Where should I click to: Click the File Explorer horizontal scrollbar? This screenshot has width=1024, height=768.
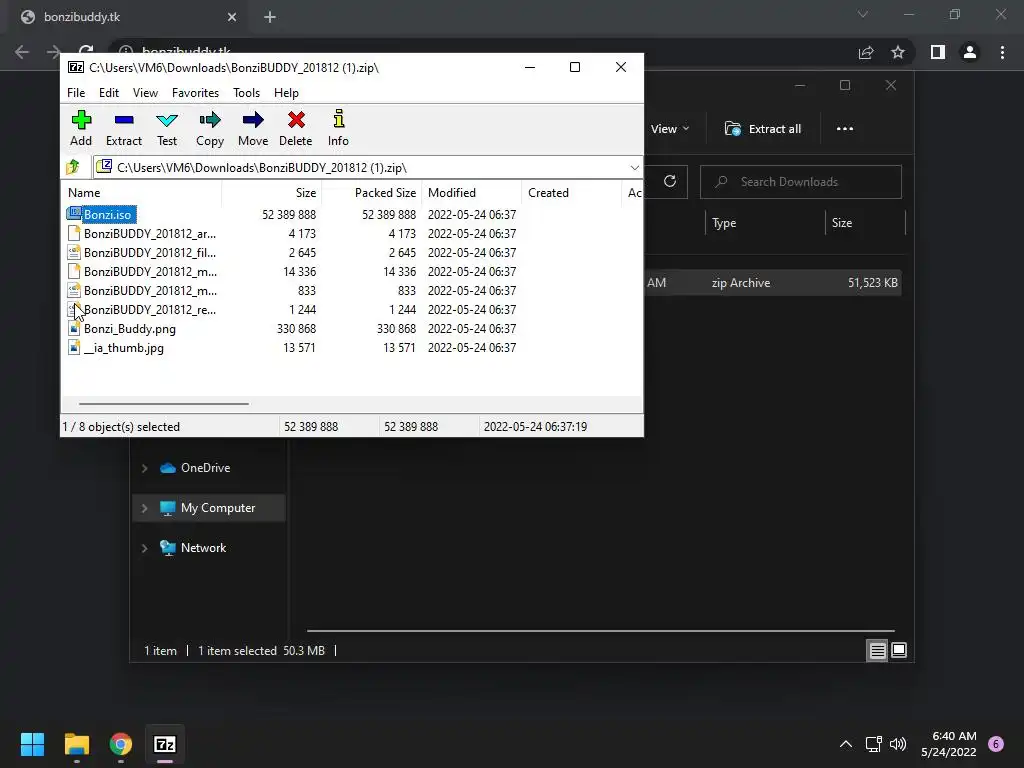[x=600, y=631]
